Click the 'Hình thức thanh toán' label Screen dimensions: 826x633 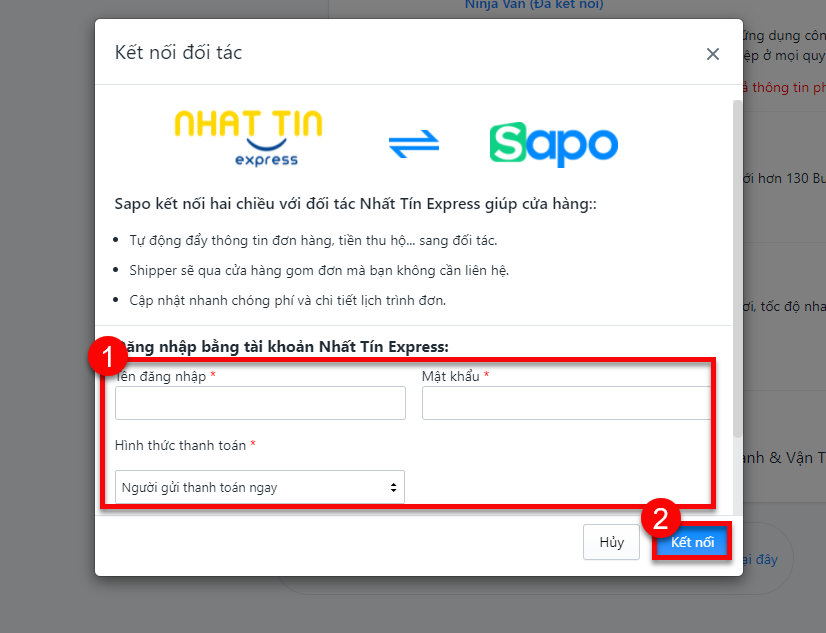180,446
